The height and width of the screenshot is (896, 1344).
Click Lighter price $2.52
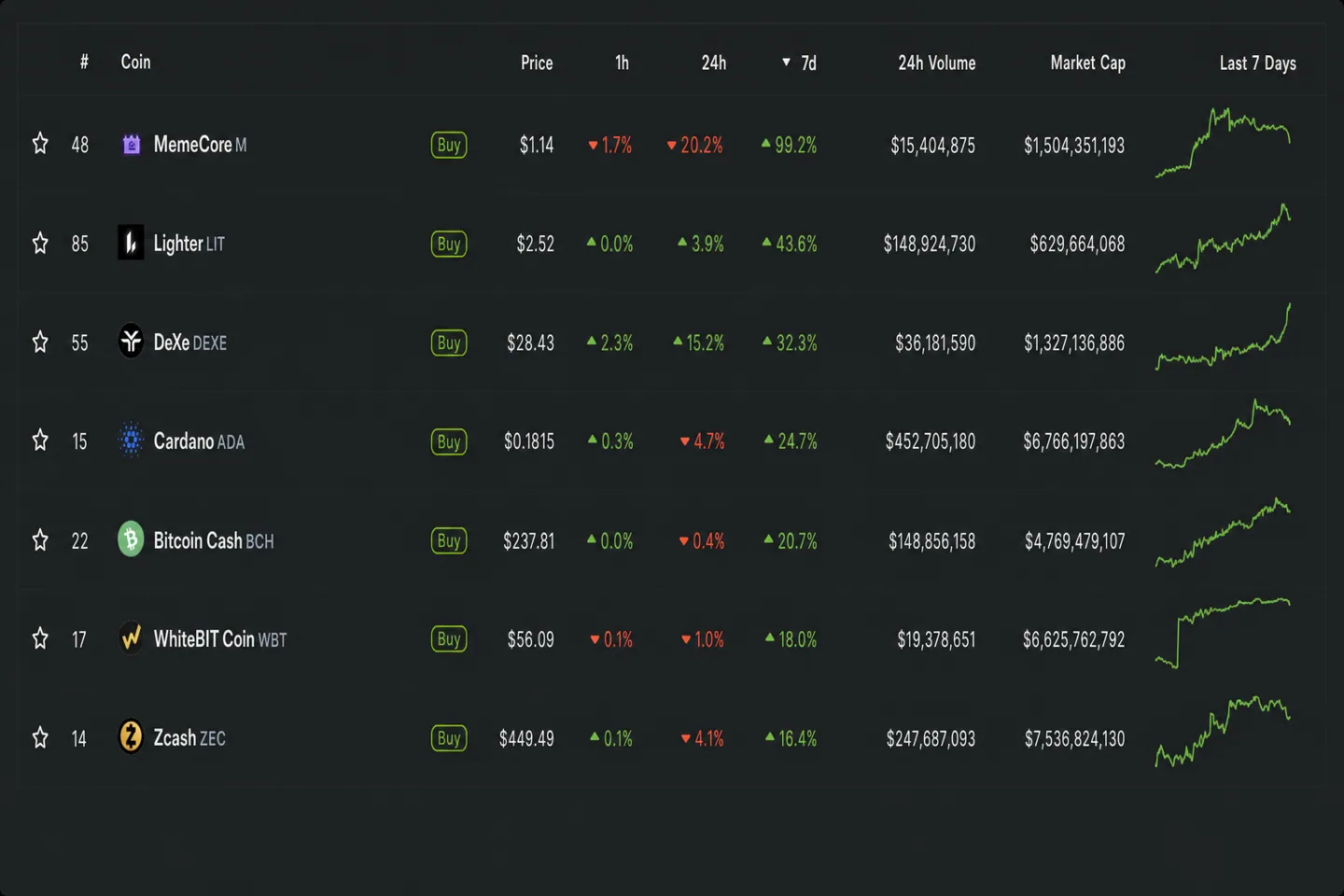coord(535,244)
